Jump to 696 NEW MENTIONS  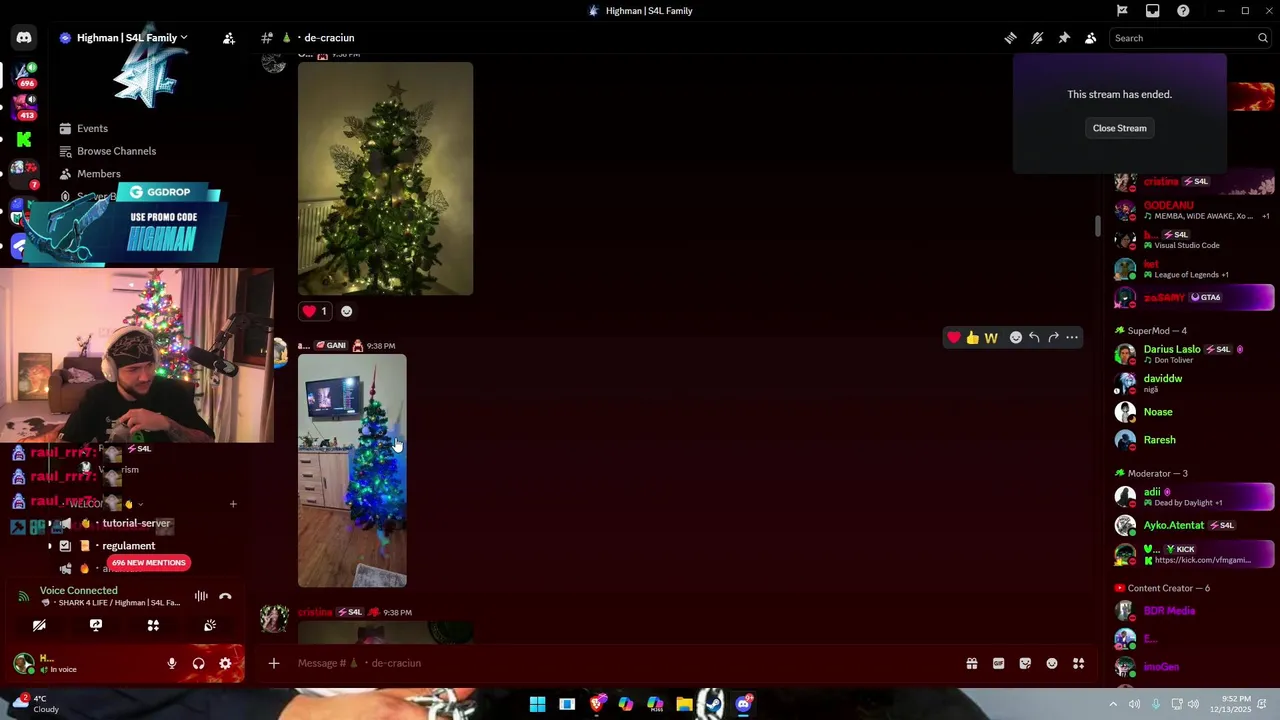pyautogui.click(x=148, y=563)
